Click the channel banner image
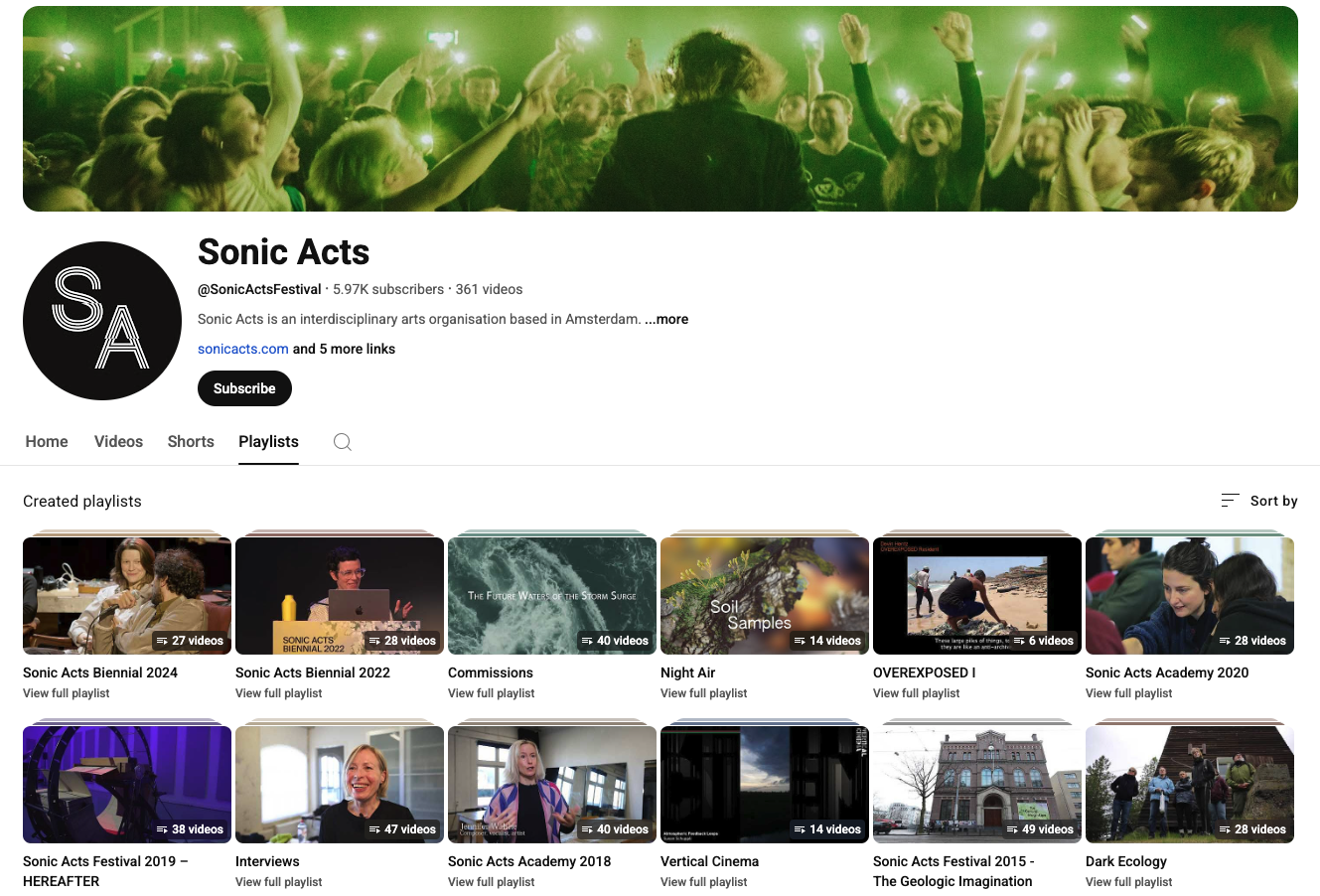Screen dimensions: 1320x896 (x=660, y=108)
